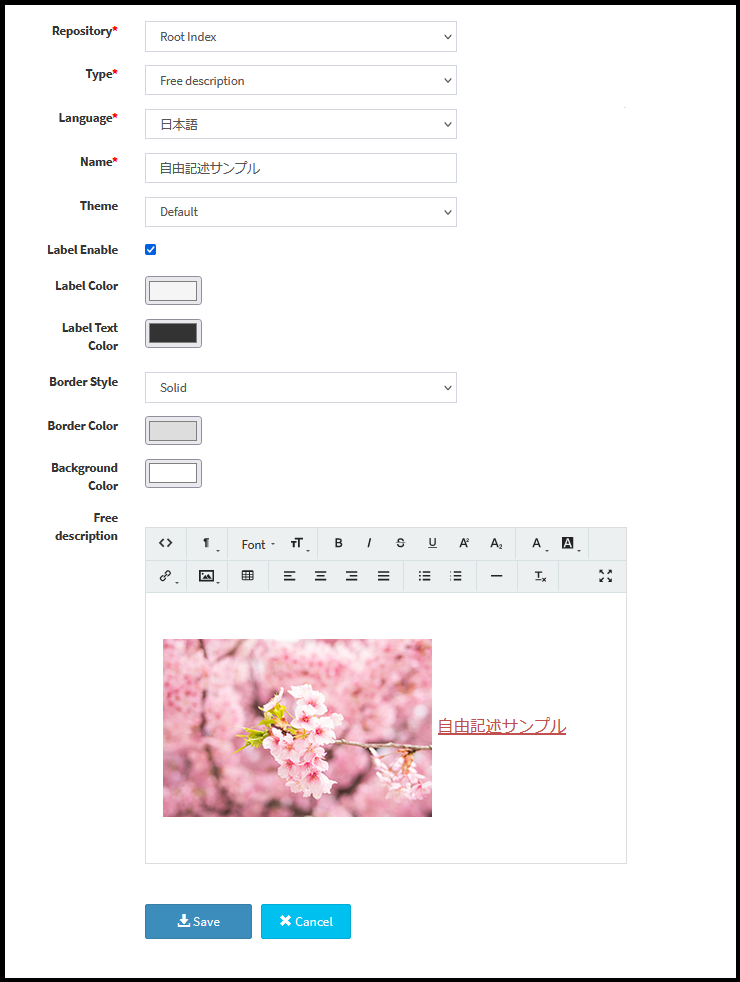Viewport: 740px width, 982px height.
Task: Apply italic formatting in editor toolbar
Action: pyautogui.click(x=369, y=543)
